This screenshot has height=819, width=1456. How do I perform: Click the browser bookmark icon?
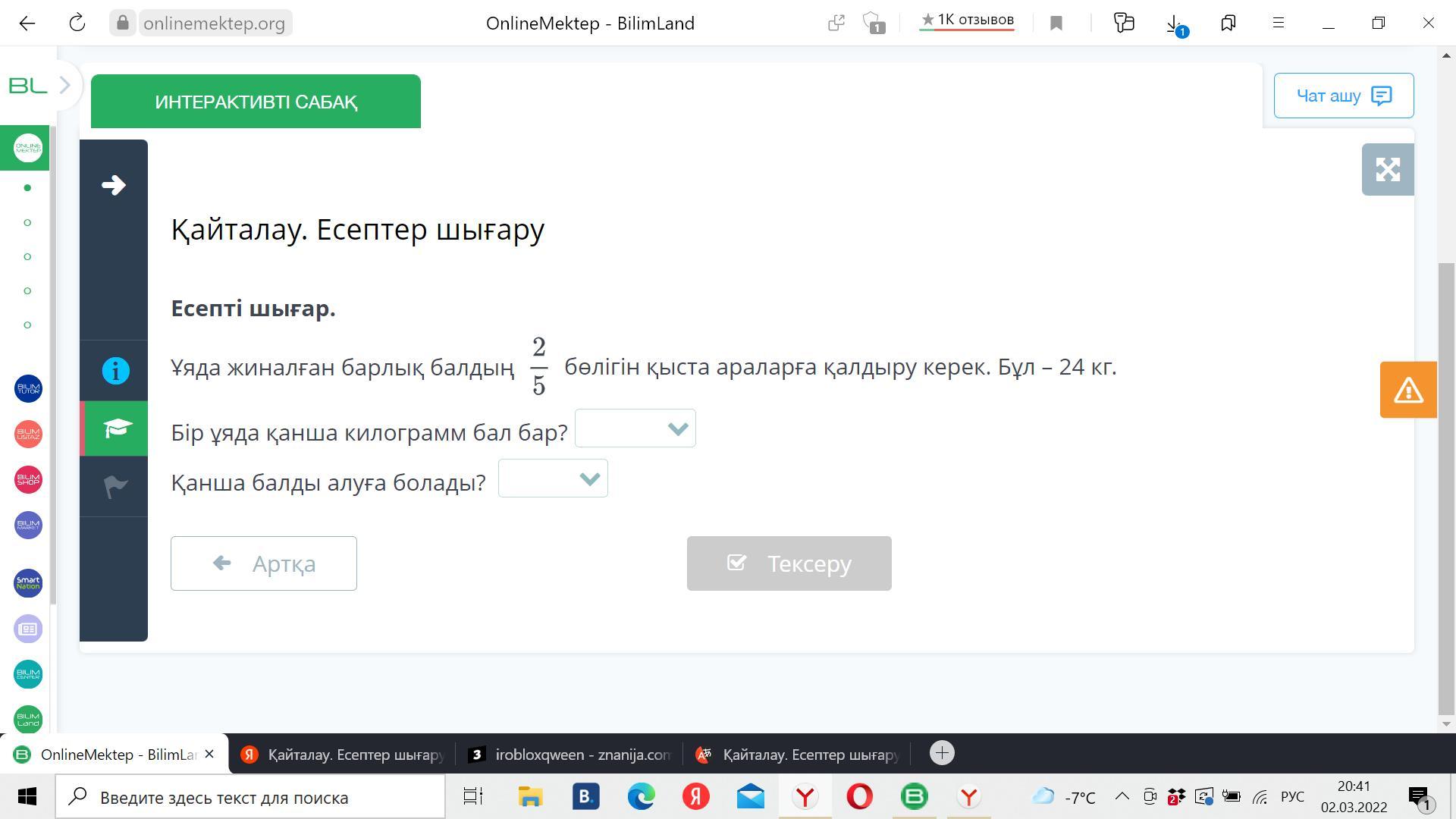(1056, 24)
